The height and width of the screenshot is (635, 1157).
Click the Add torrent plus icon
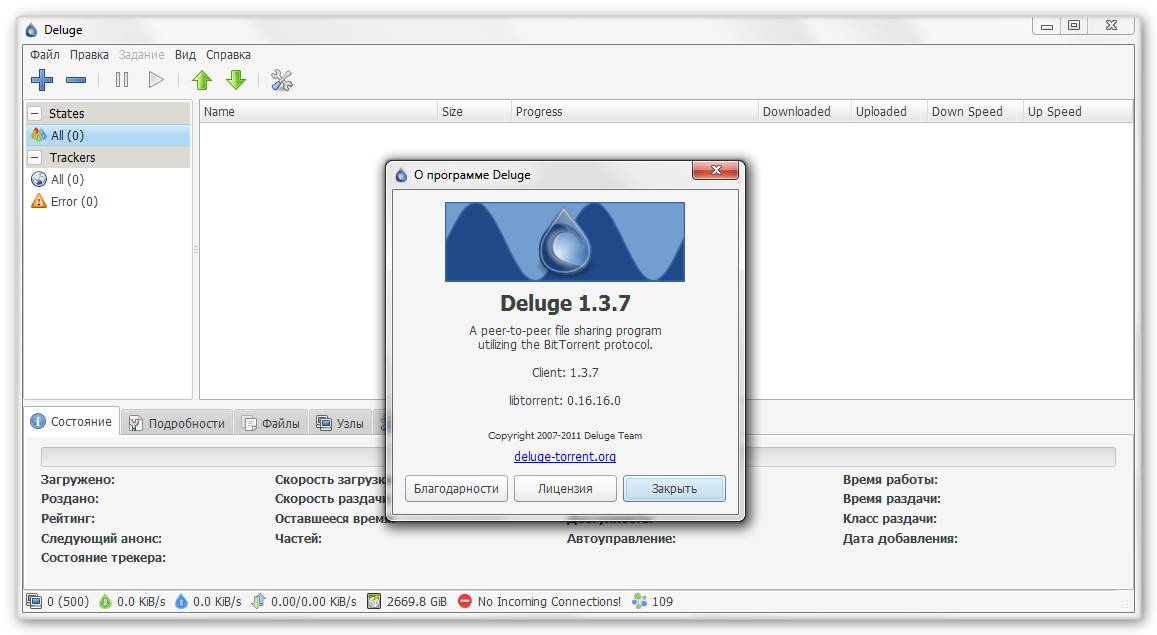click(42, 80)
